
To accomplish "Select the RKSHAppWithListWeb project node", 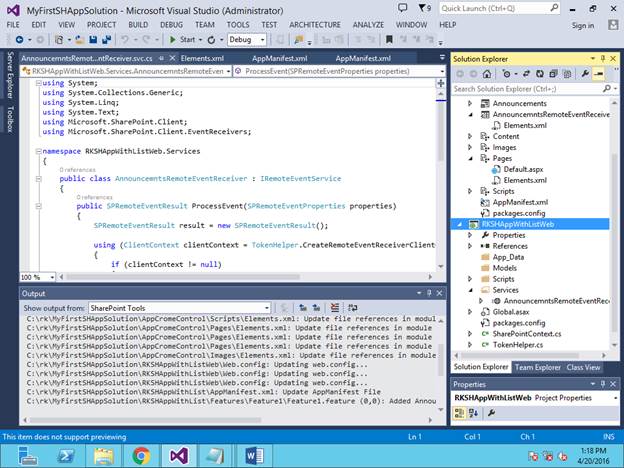I will tap(518, 224).
